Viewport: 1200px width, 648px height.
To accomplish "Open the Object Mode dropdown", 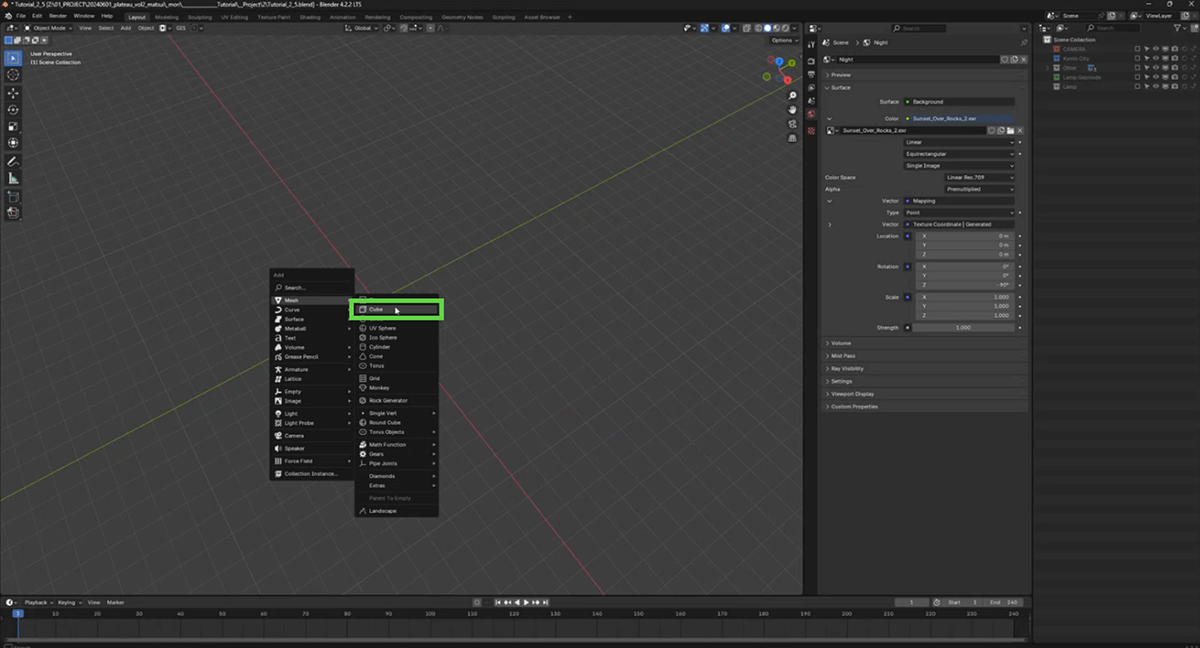I will (50, 28).
